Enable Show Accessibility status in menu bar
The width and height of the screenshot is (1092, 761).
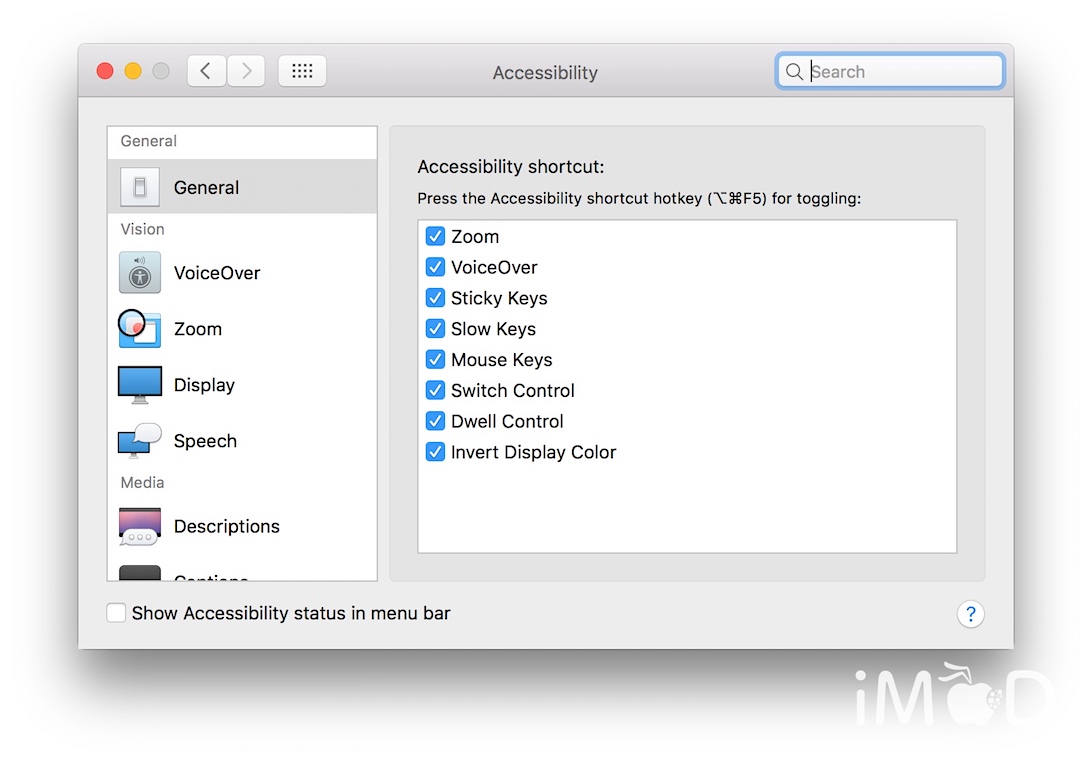(x=116, y=613)
